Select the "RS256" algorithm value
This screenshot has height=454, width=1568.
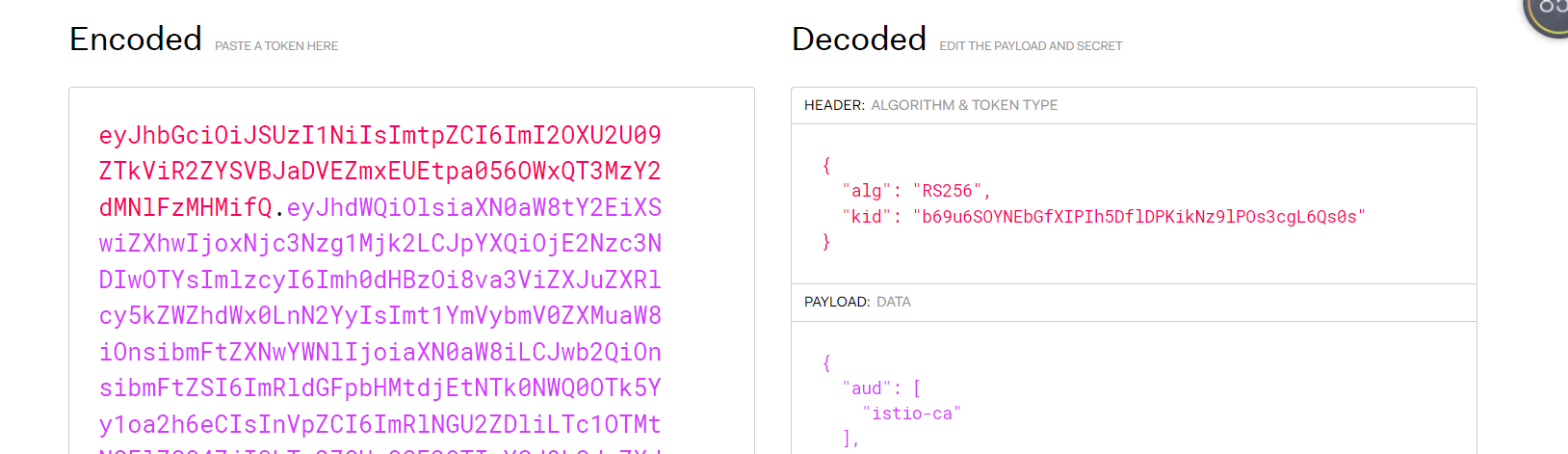(x=947, y=191)
